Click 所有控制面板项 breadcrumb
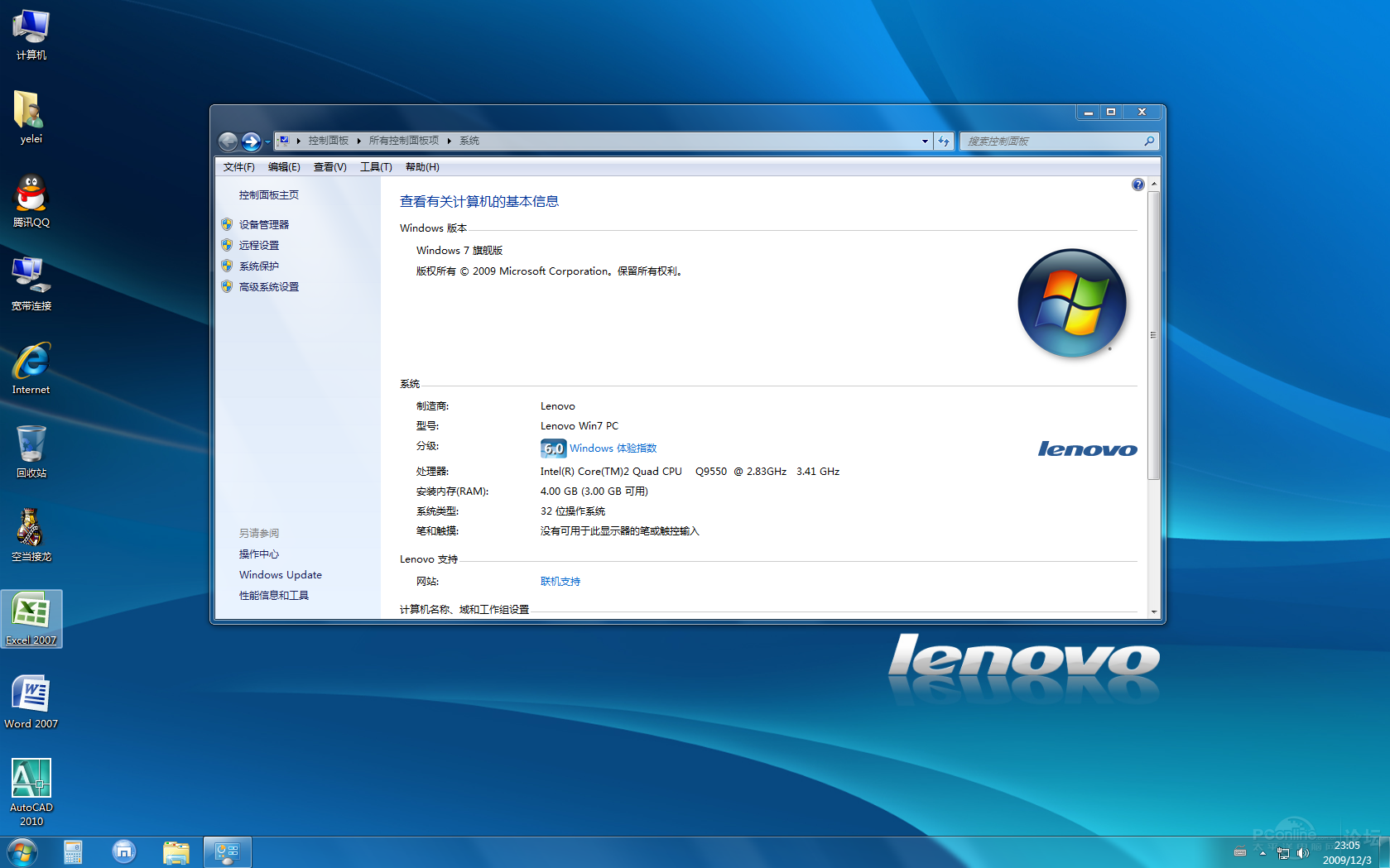The image size is (1390, 868). coord(404,141)
